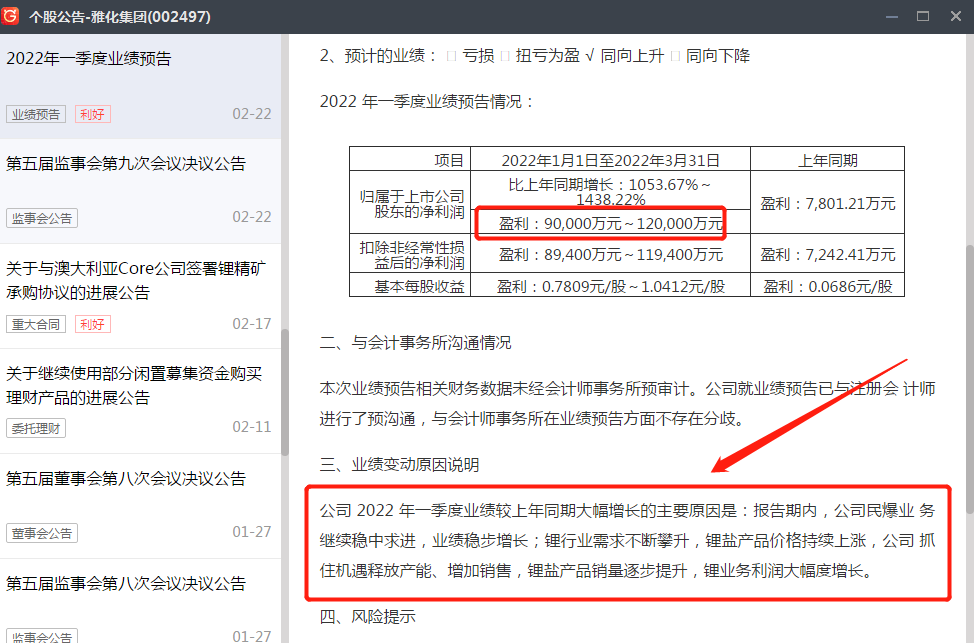Click the 02-22 date next to 业绩预告

point(252,114)
